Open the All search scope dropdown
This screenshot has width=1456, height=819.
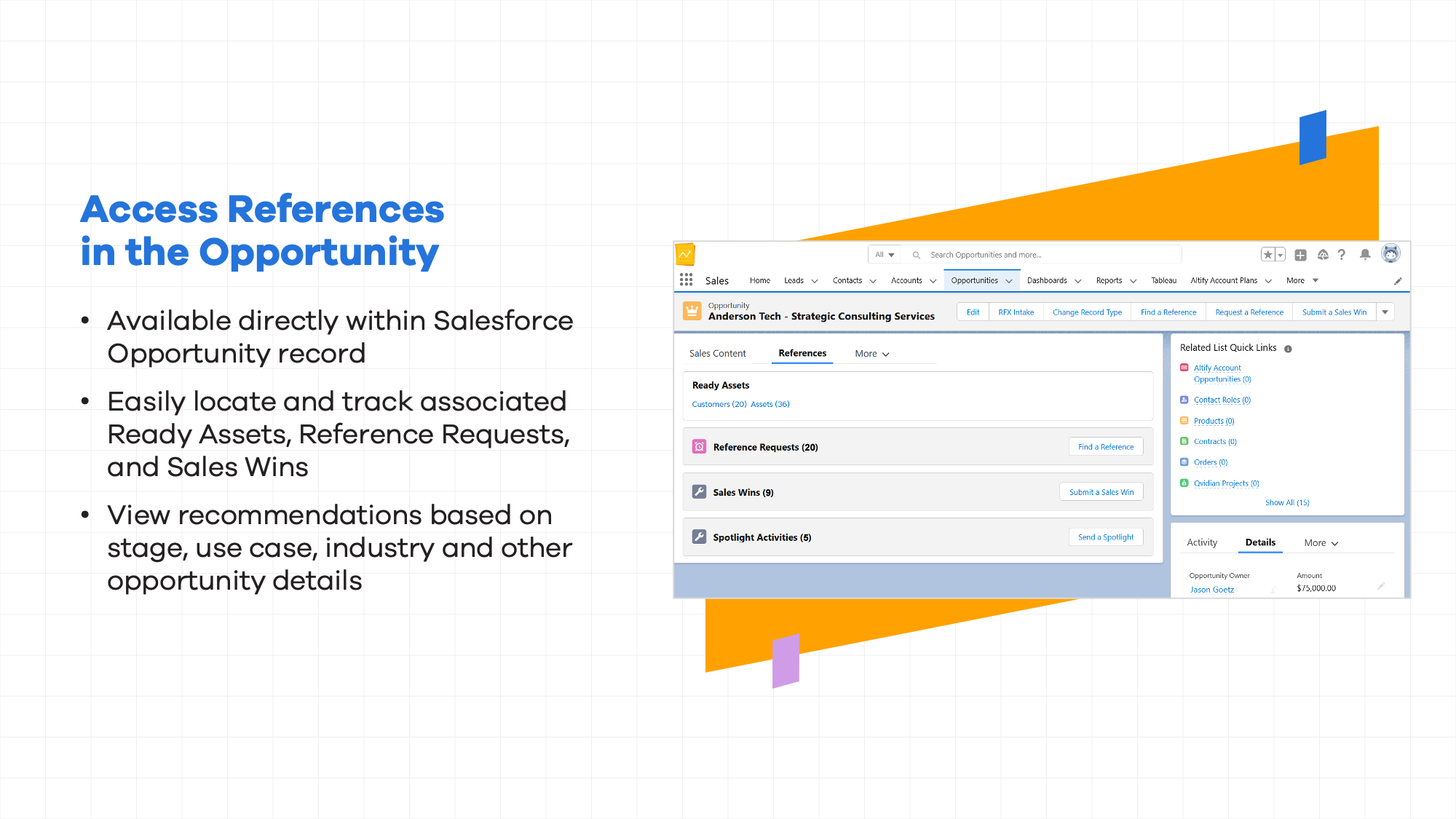885,255
